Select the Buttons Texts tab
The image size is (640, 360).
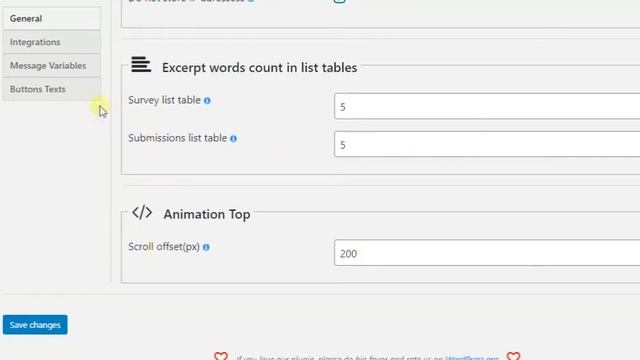coord(51,89)
